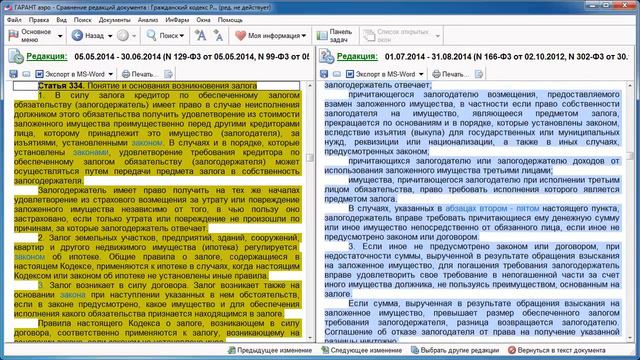Open Моя информация heart menu
640x360 pixels.
(270, 36)
